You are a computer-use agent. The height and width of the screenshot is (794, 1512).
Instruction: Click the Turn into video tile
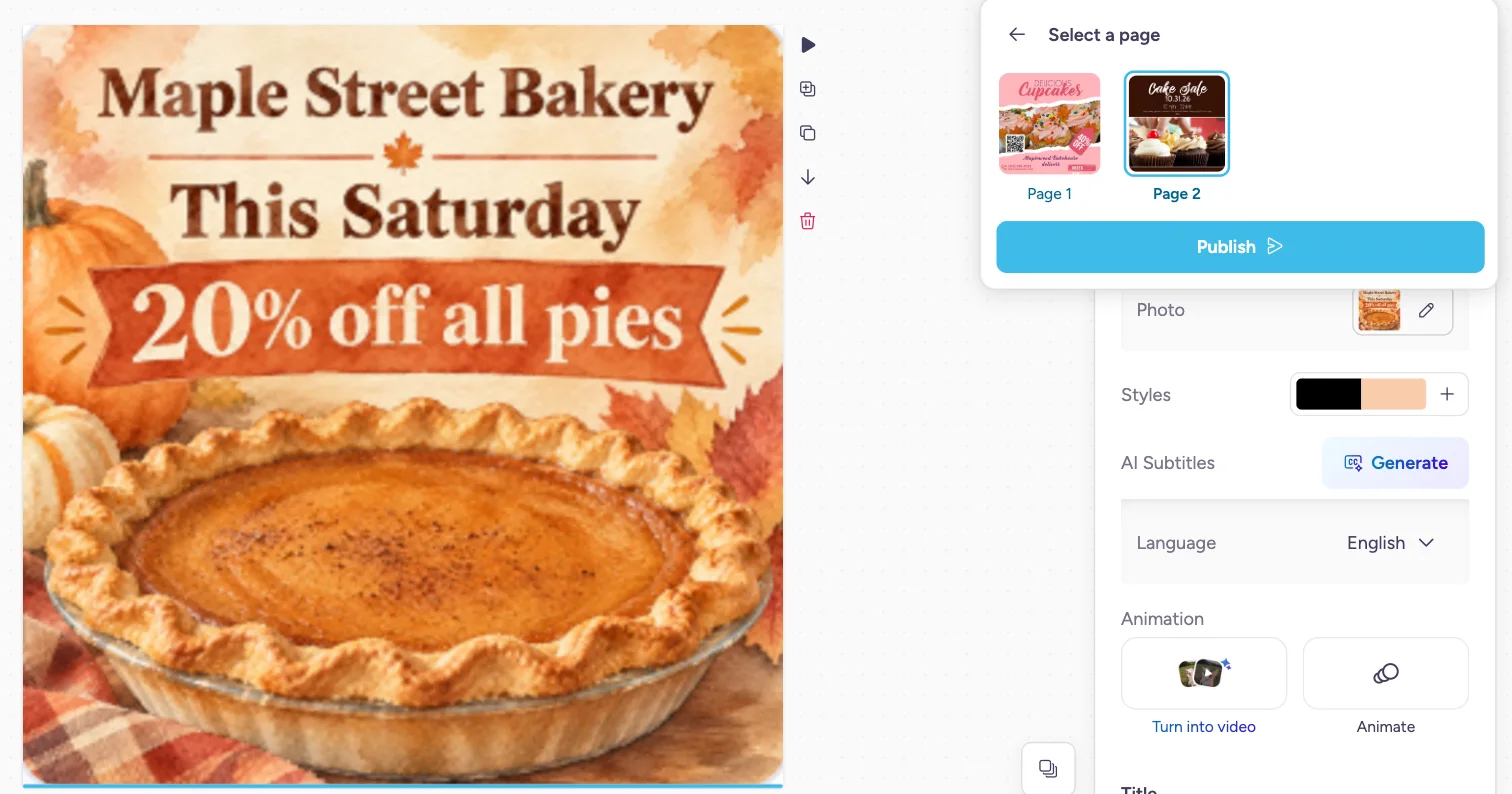coord(1204,673)
